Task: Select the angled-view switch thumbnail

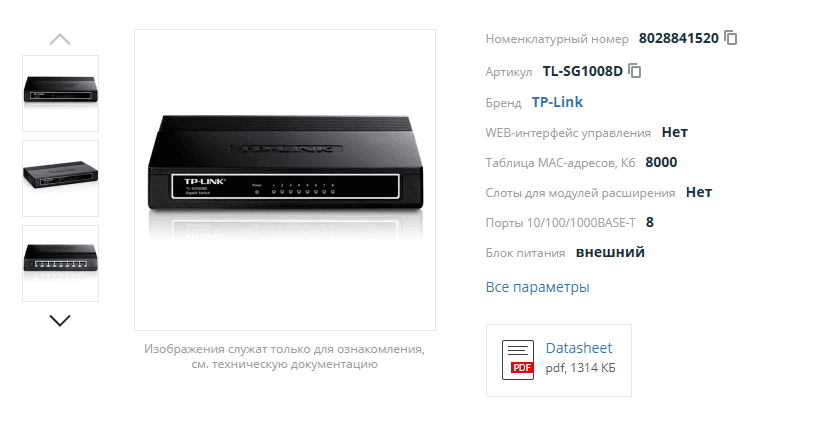Action: point(60,179)
